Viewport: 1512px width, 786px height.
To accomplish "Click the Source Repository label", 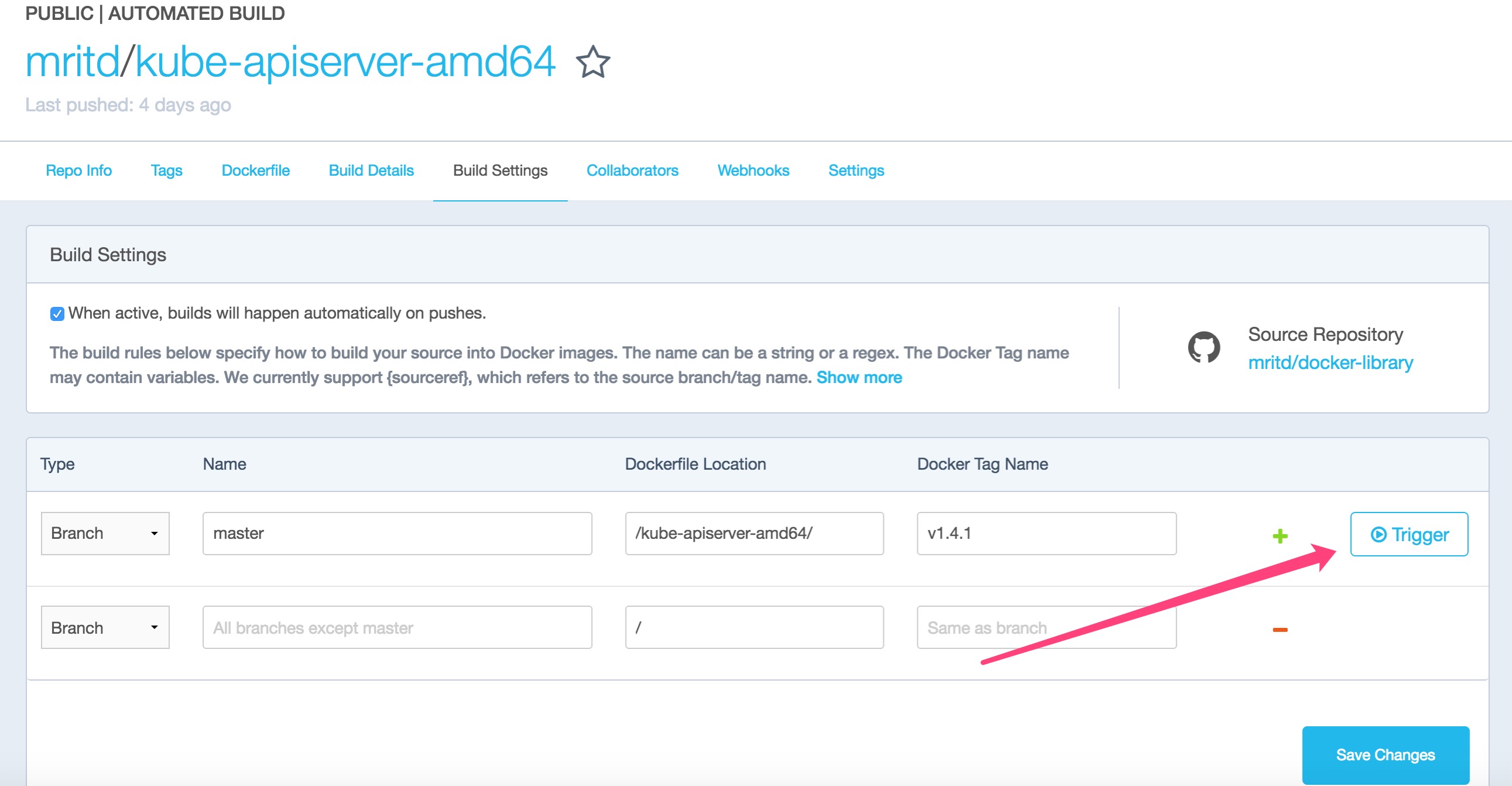I will pyautogui.click(x=1325, y=334).
